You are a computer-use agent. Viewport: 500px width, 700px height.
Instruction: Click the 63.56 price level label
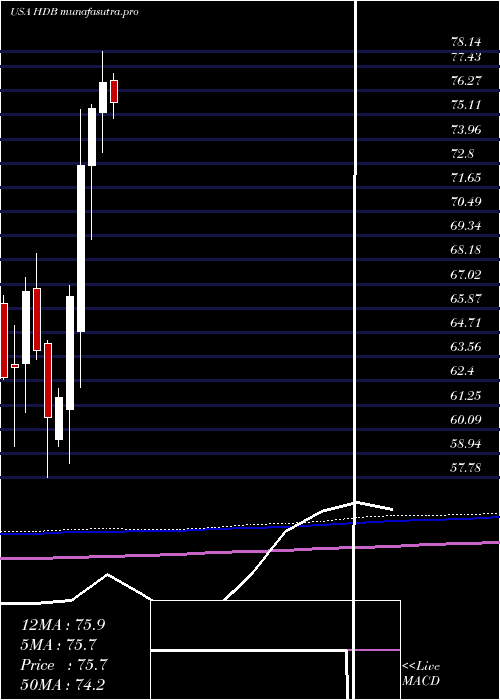point(466,346)
